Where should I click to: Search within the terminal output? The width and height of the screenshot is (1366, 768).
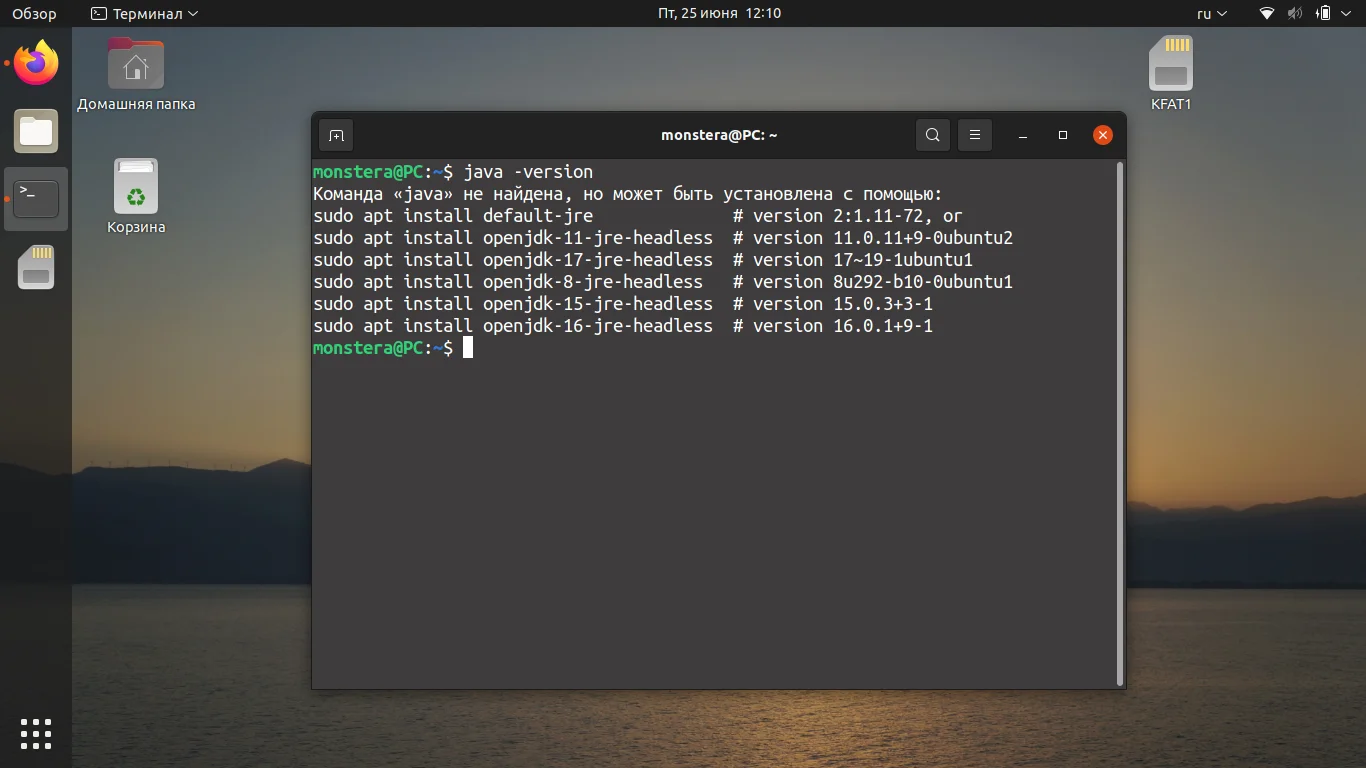coord(933,135)
